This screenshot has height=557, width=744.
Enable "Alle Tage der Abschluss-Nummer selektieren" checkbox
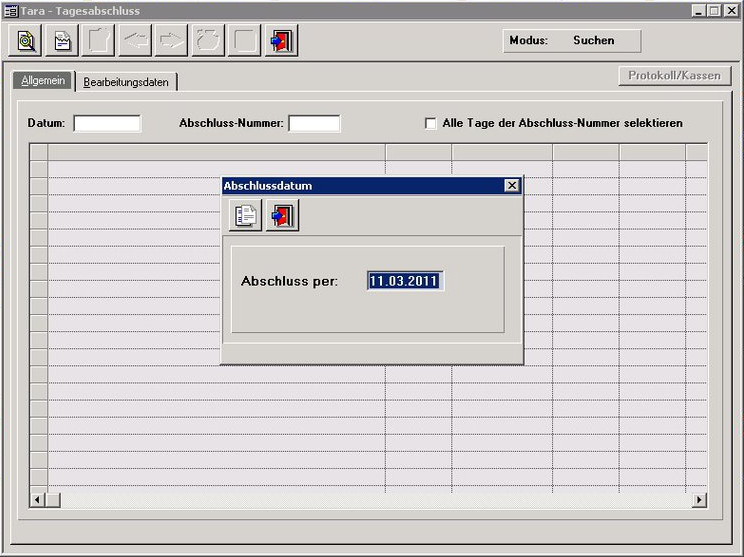431,123
